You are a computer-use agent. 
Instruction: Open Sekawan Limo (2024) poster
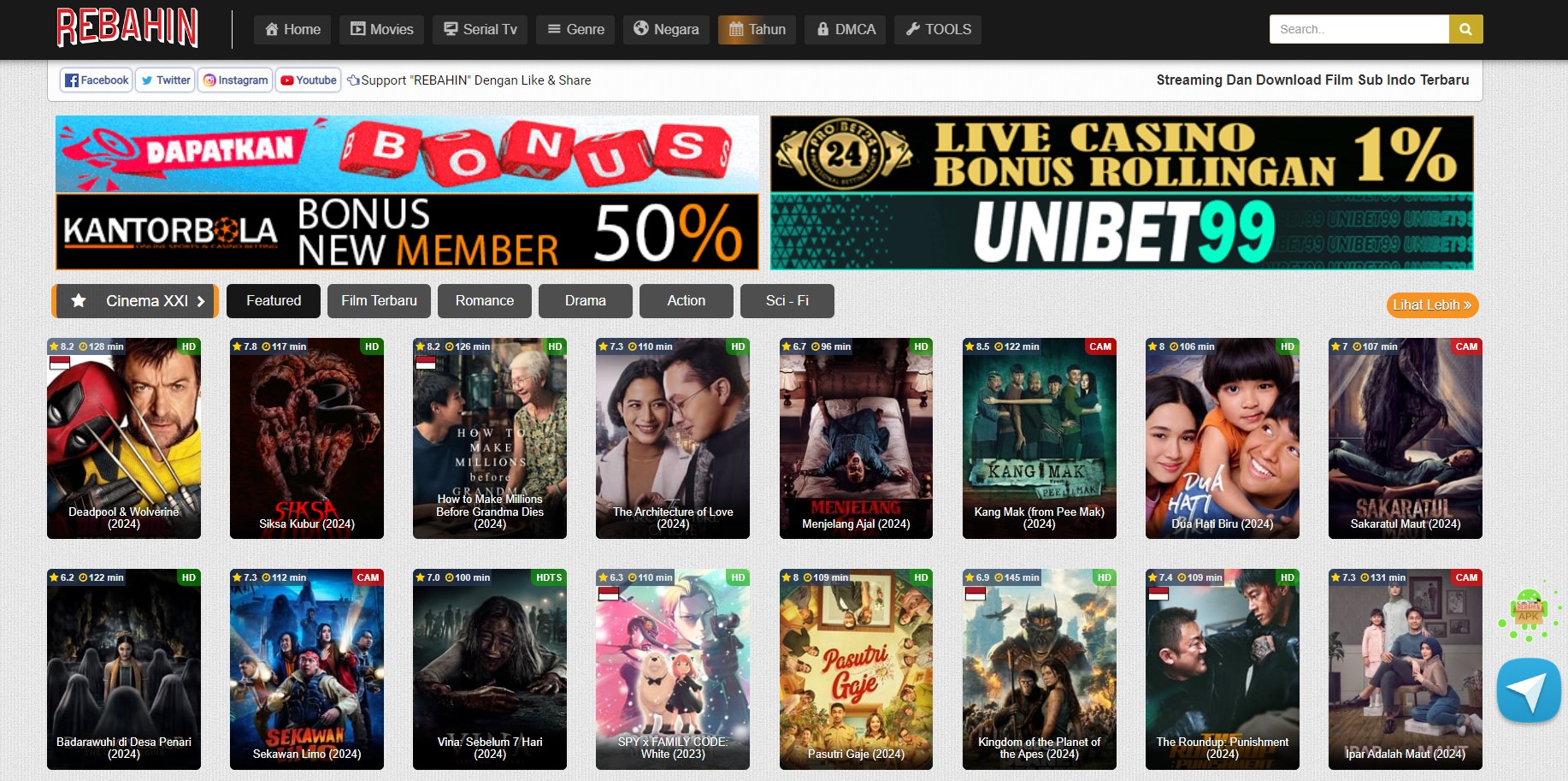pyautogui.click(x=307, y=669)
